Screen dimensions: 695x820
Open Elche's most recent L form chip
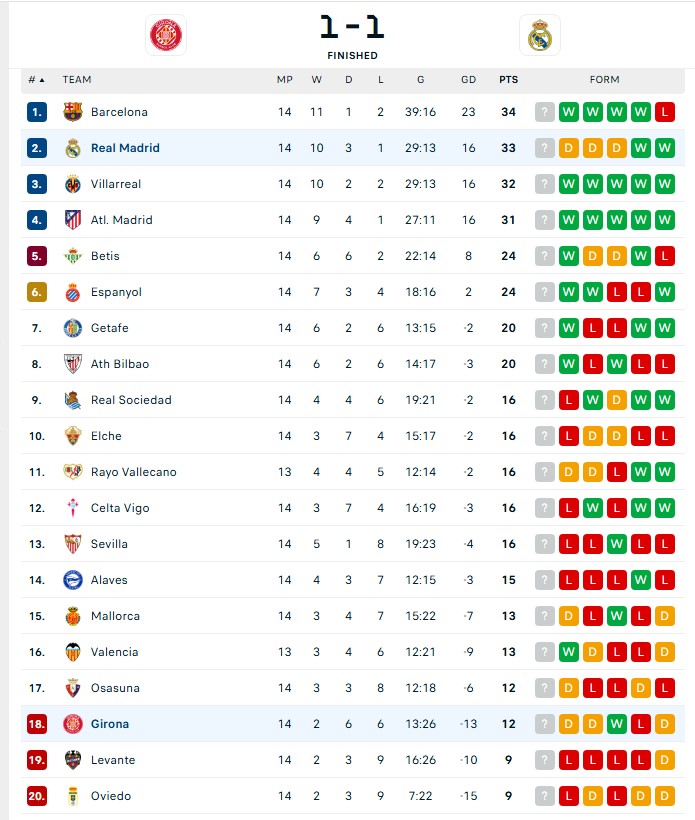tap(665, 436)
